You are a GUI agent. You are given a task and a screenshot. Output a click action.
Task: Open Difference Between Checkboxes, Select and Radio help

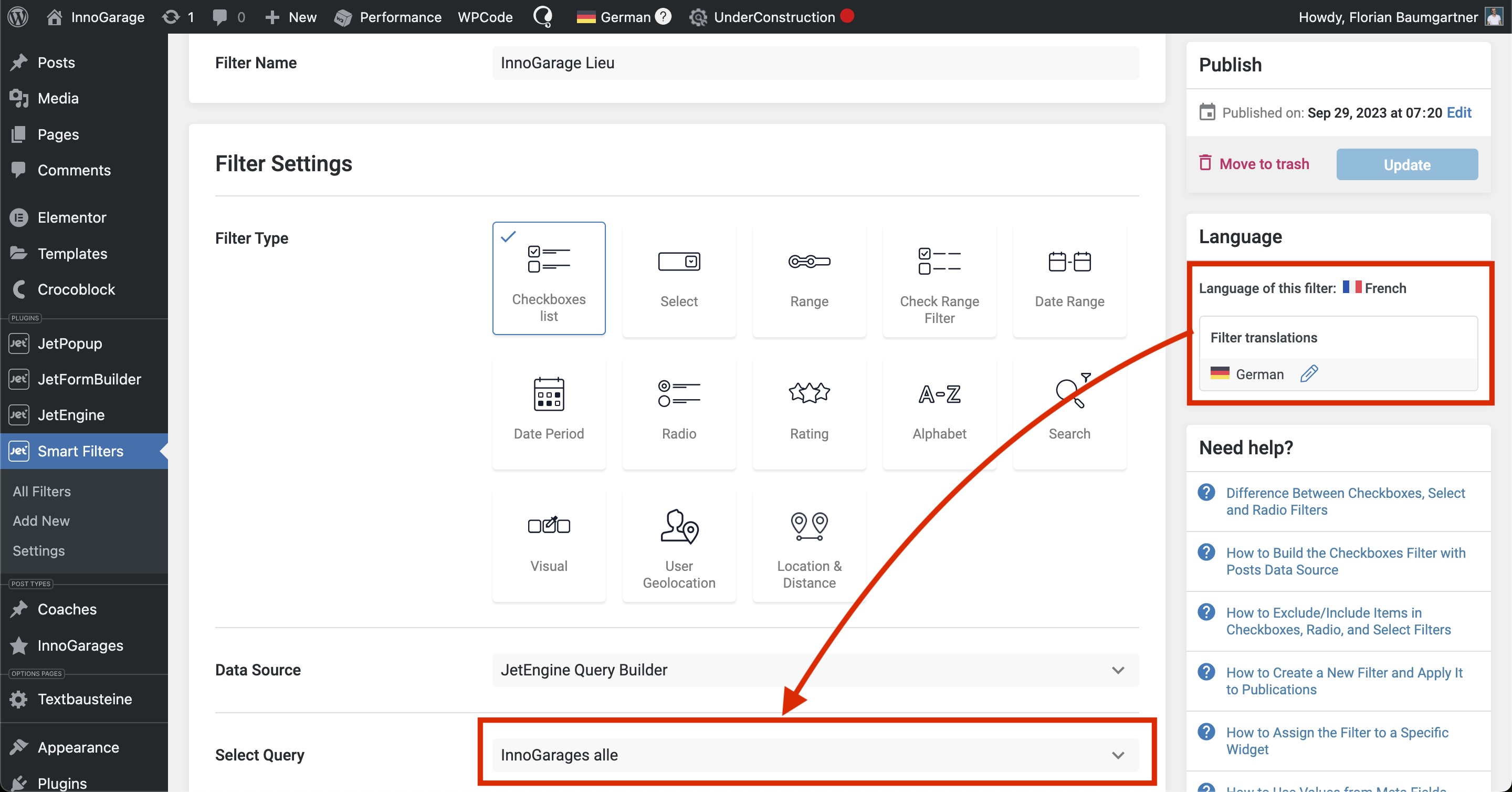tap(1345, 502)
